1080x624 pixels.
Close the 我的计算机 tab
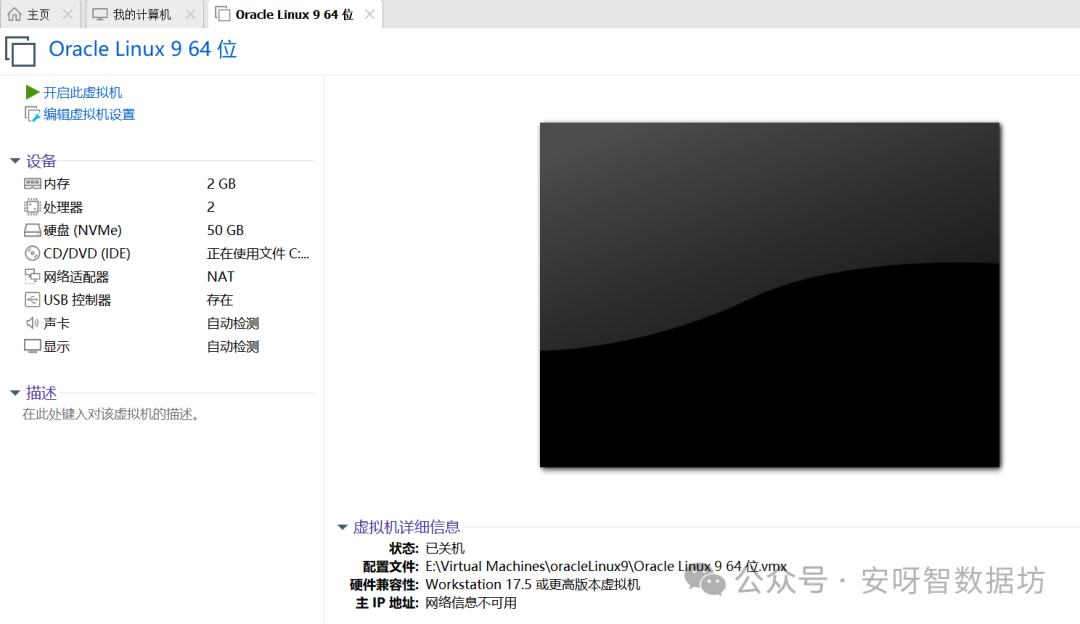(190, 14)
